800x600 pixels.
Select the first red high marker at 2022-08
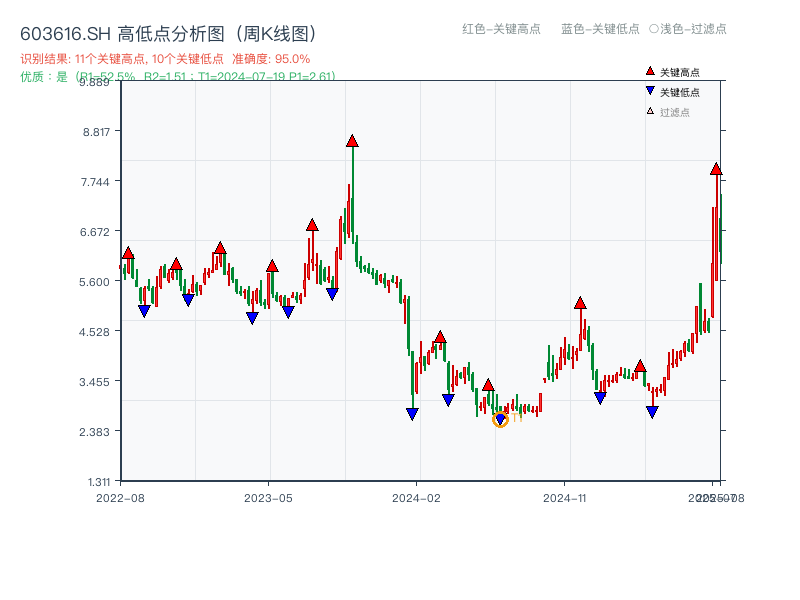(128, 253)
